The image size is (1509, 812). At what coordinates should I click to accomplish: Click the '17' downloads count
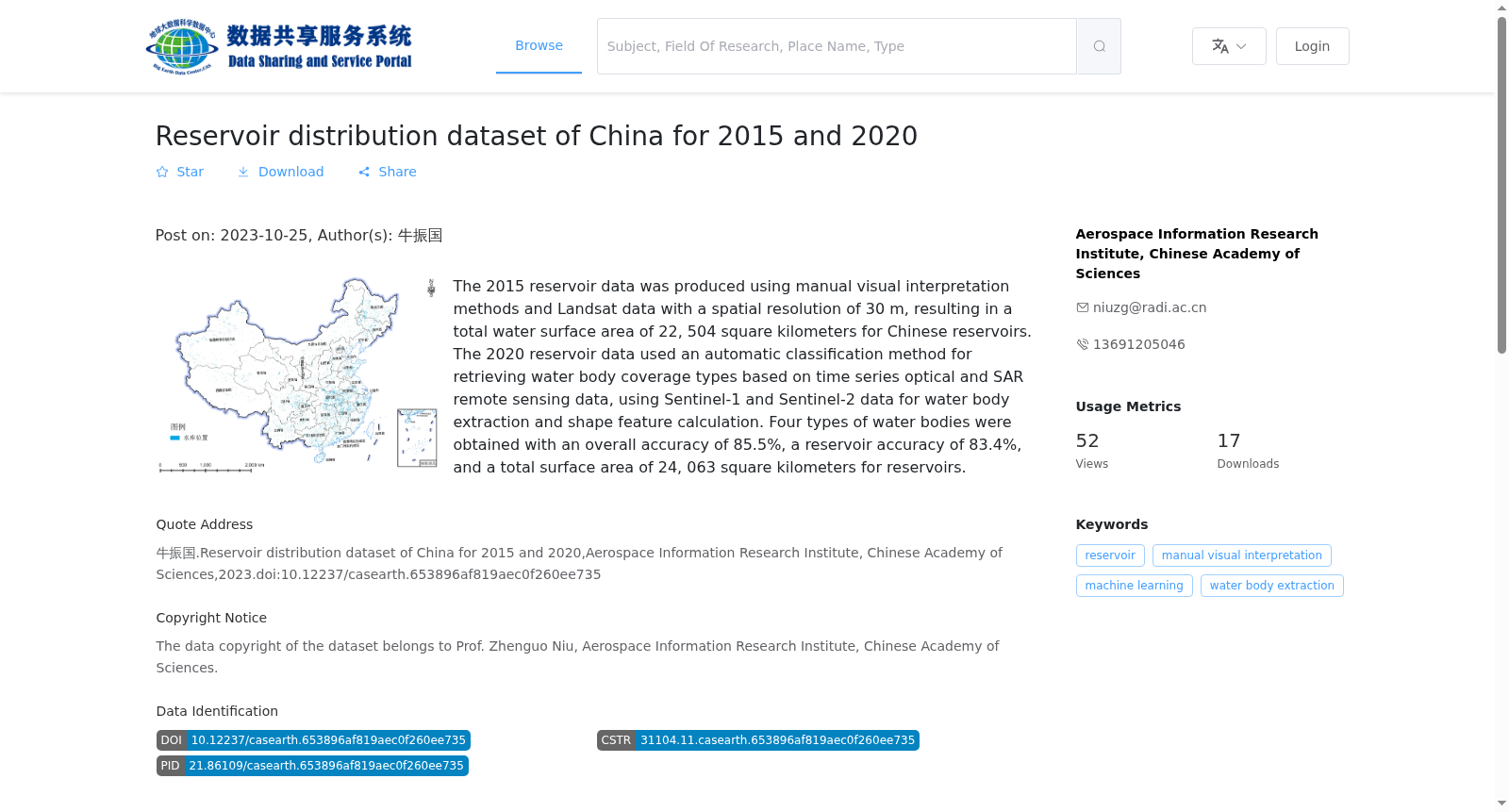click(x=1229, y=440)
